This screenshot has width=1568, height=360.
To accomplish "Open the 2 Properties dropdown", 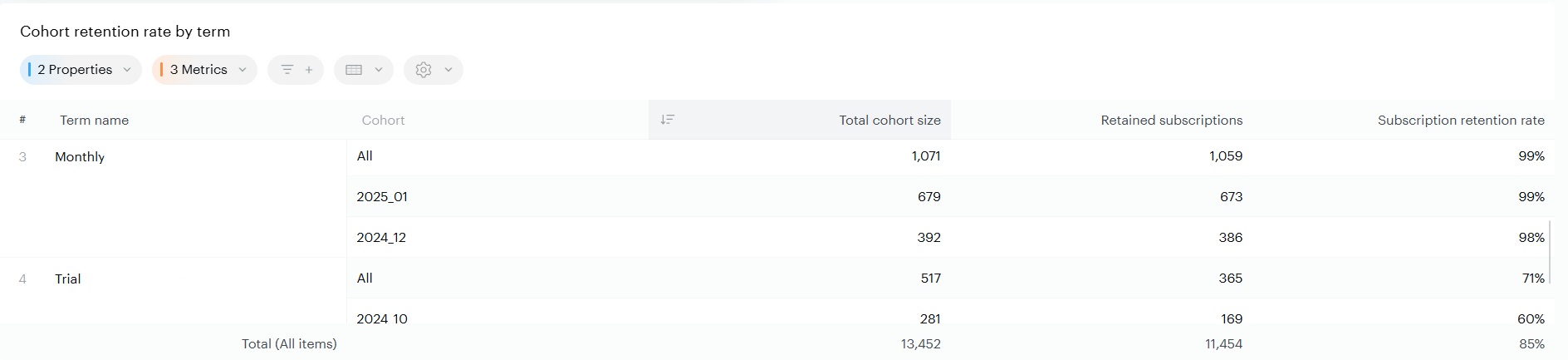I will coord(81,70).
